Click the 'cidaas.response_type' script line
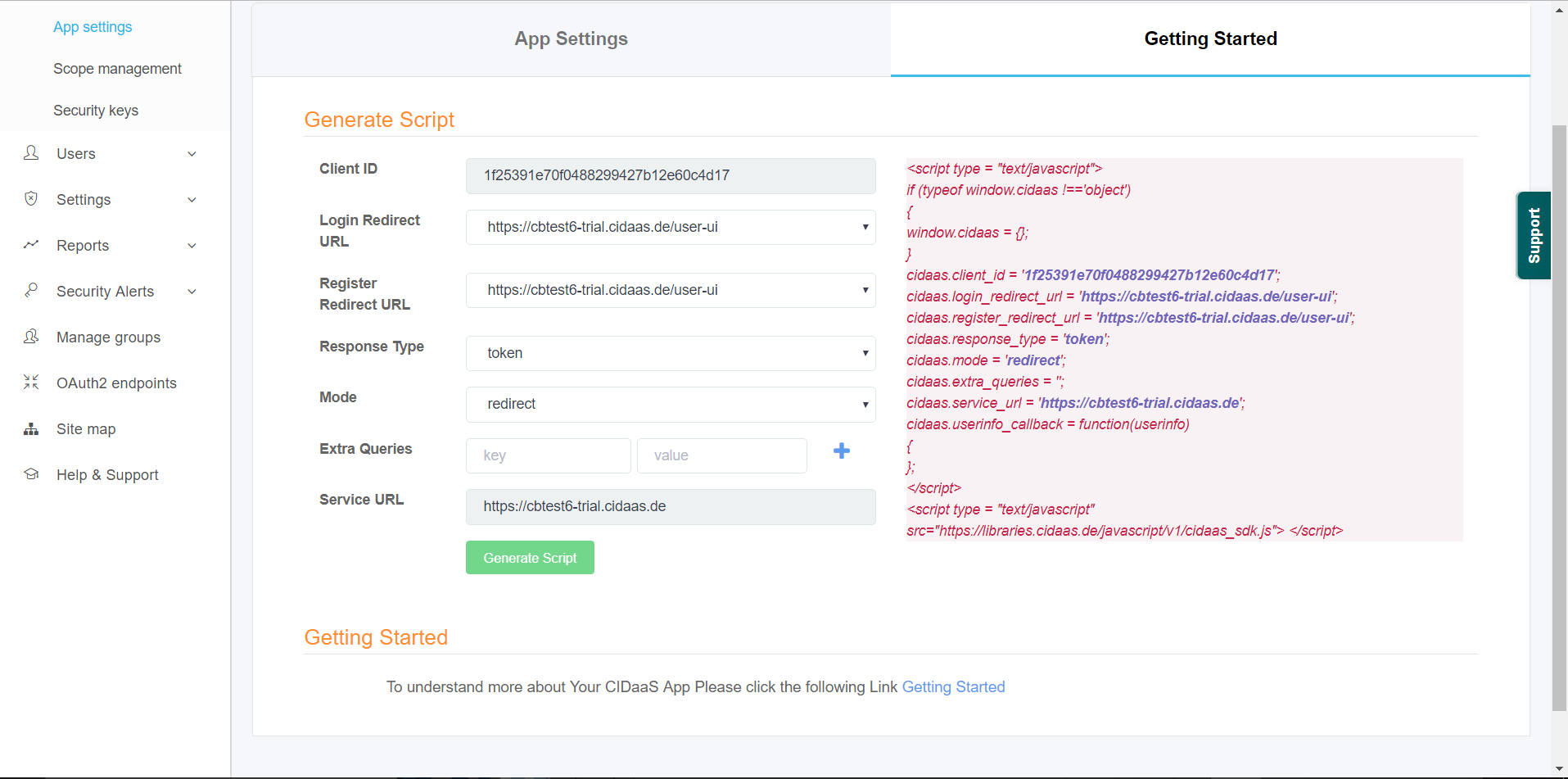Viewport: 1568px width, 779px height. click(1008, 339)
